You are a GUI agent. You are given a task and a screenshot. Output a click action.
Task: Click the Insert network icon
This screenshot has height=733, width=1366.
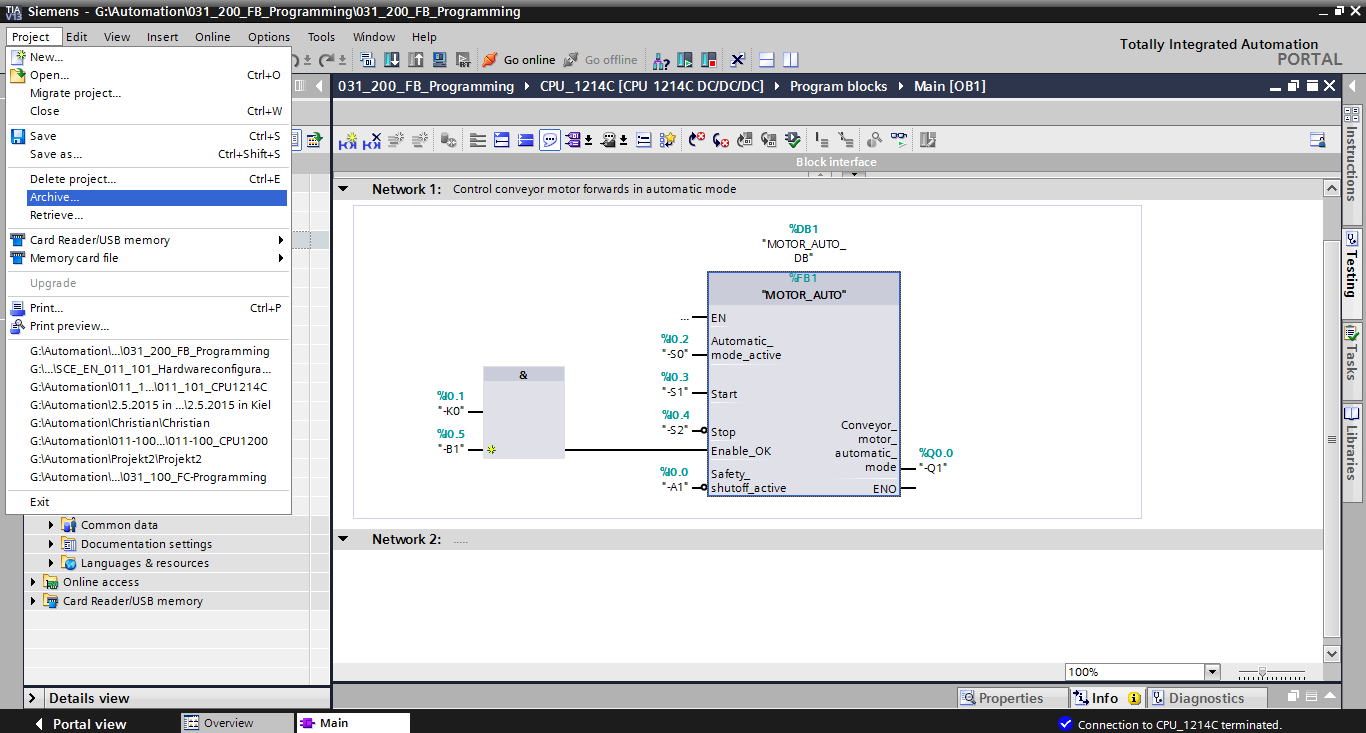pos(348,140)
